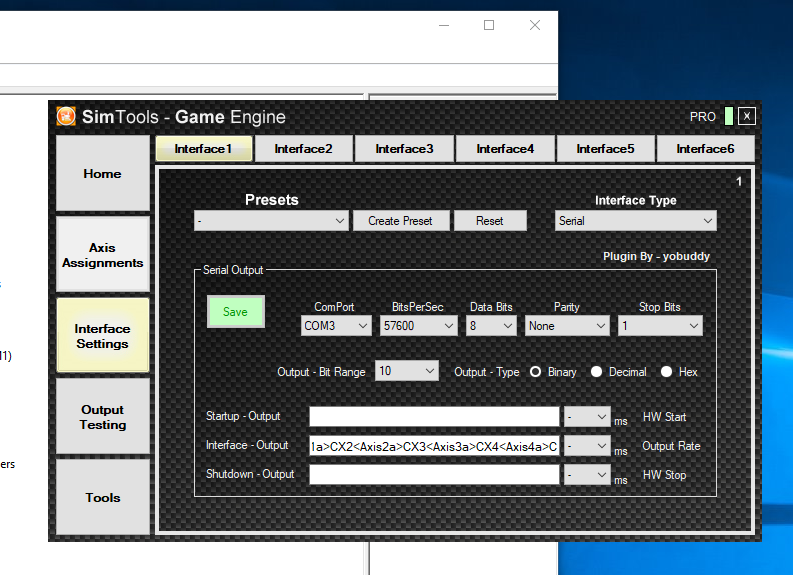Open the Stop Bits dropdown
This screenshot has height=575, width=793.
click(660, 326)
